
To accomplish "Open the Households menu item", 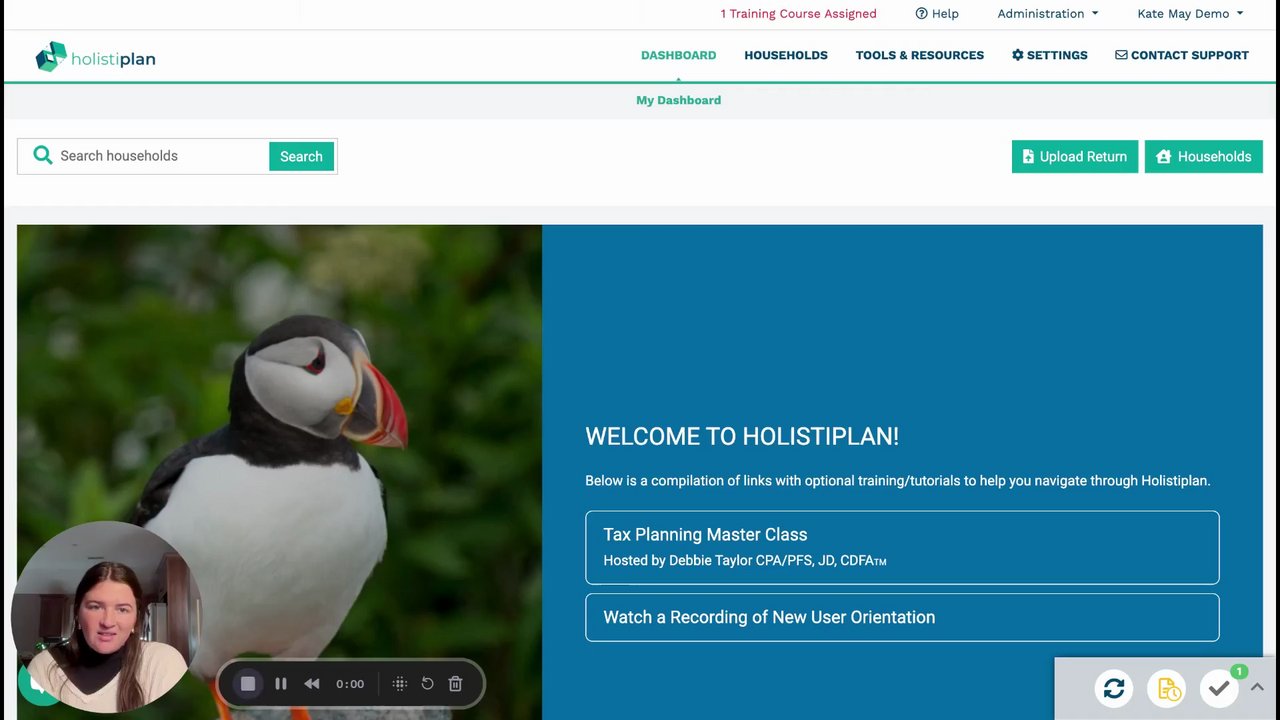I will click(x=786, y=55).
